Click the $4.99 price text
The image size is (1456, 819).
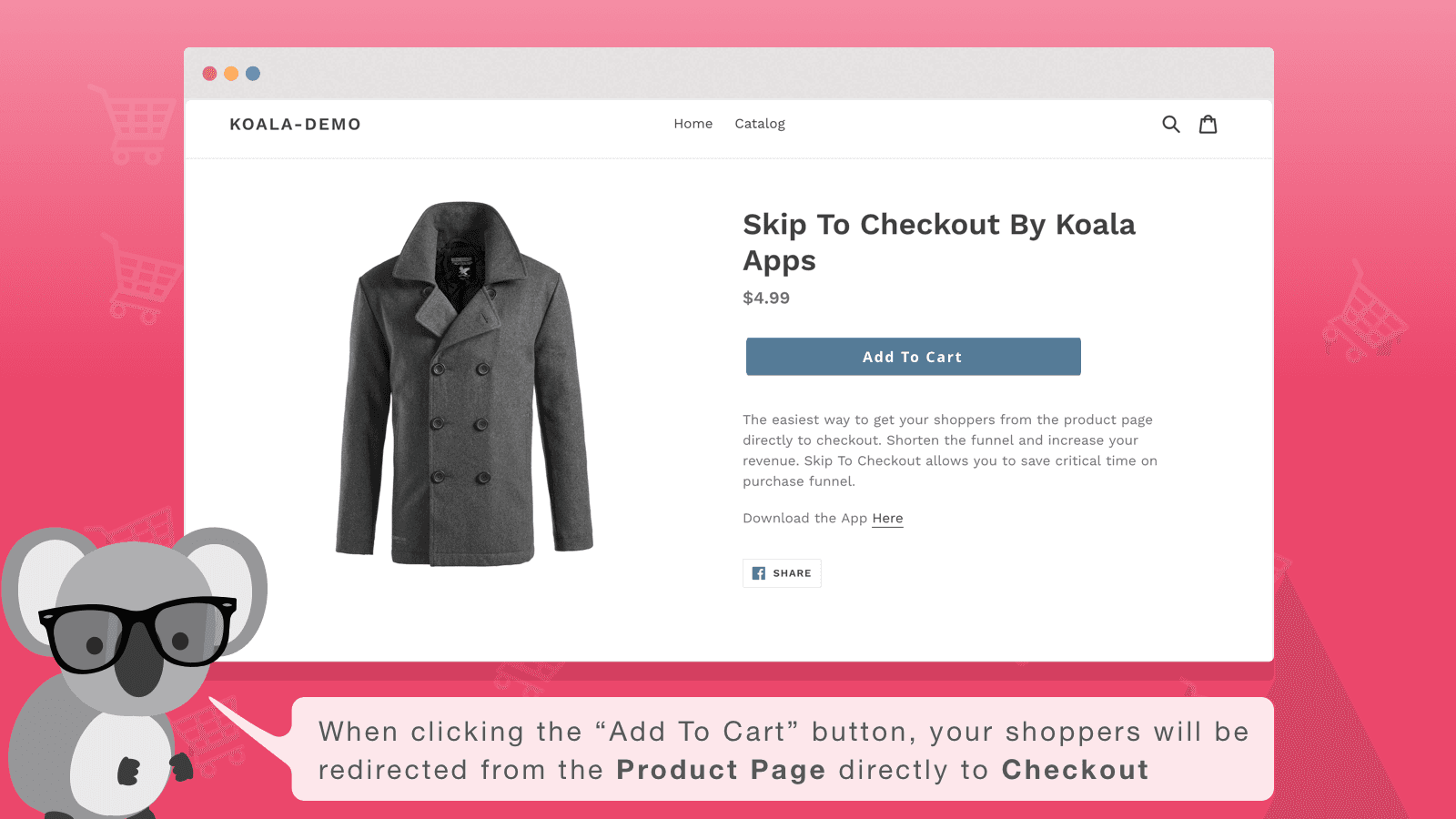click(x=765, y=298)
